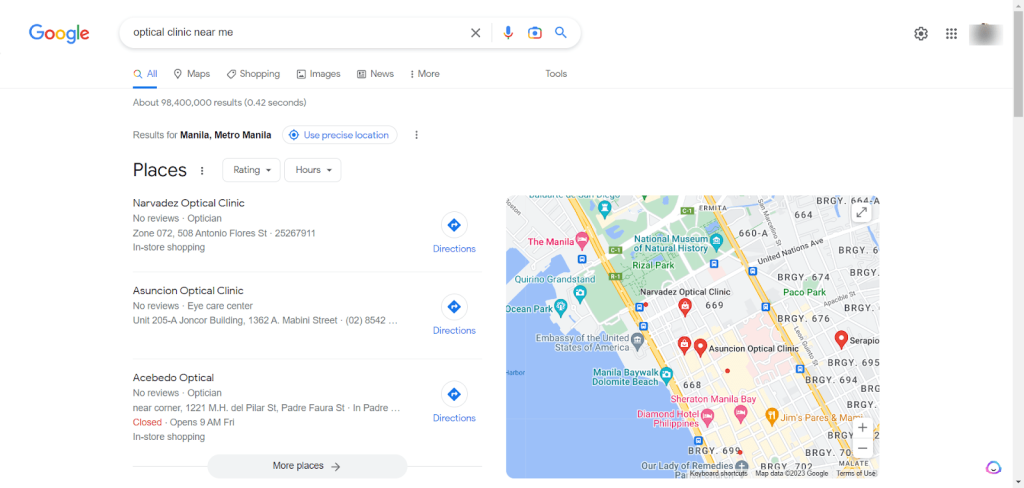Click Use precise location button
The height and width of the screenshot is (488, 1024).
(340, 135)
